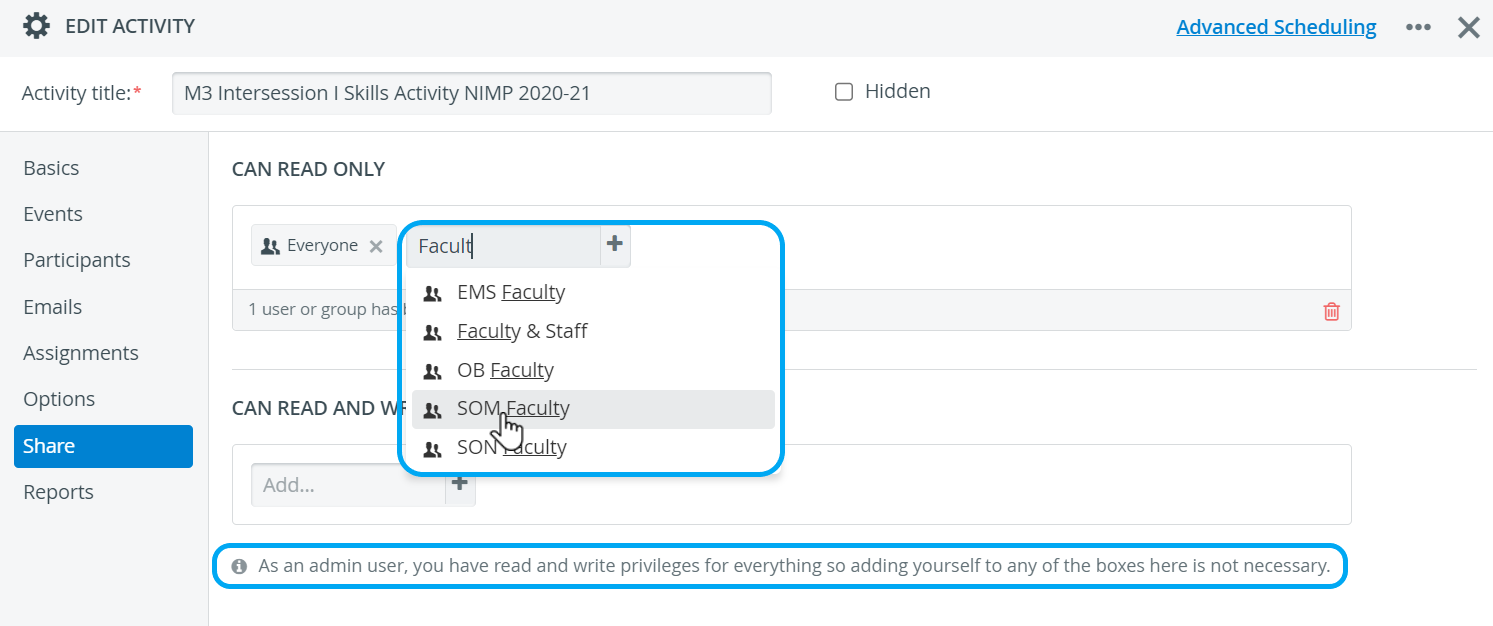The width and height of the screenshot is (1493, 626).
Task: Click the red trash delete icon
Action: (1331, 311)
